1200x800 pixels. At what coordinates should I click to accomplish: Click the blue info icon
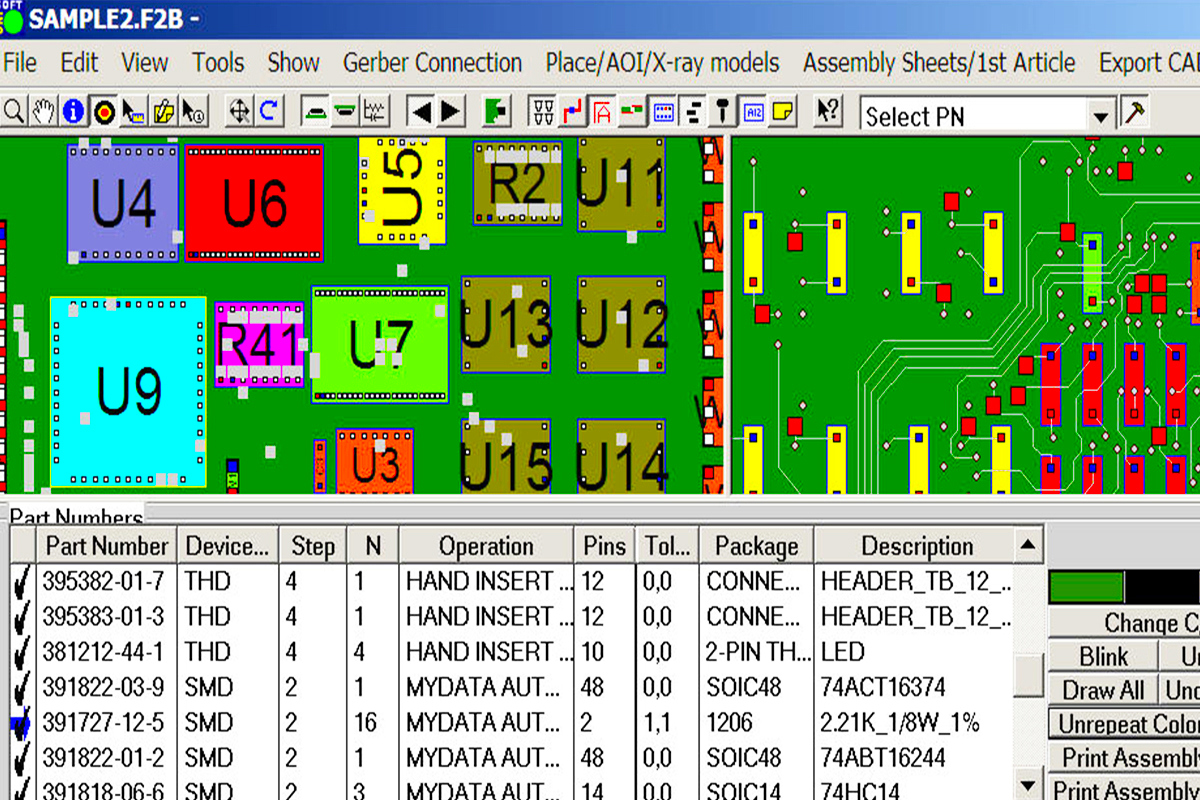73,111
